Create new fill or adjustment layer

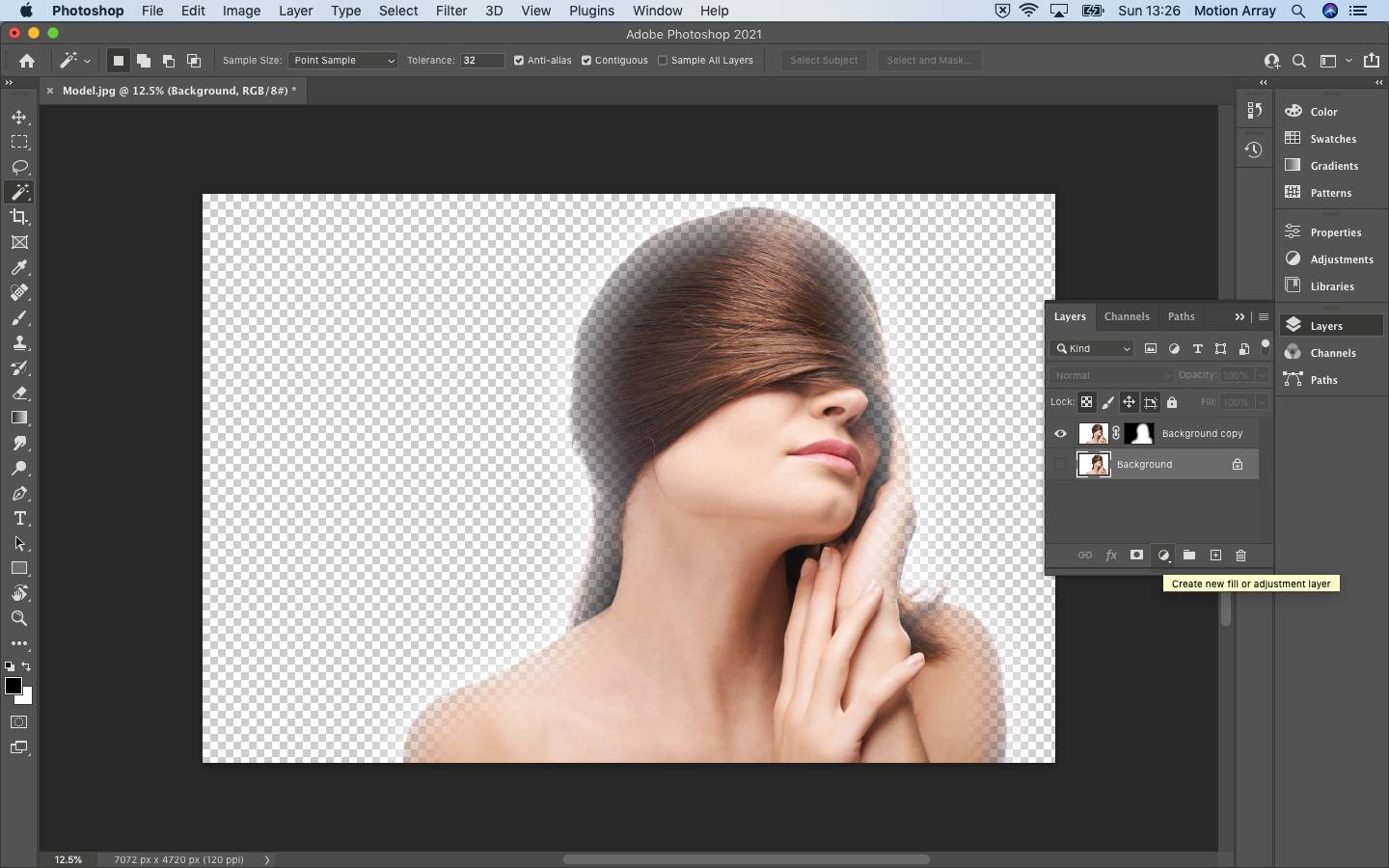tap(1164, 556)
